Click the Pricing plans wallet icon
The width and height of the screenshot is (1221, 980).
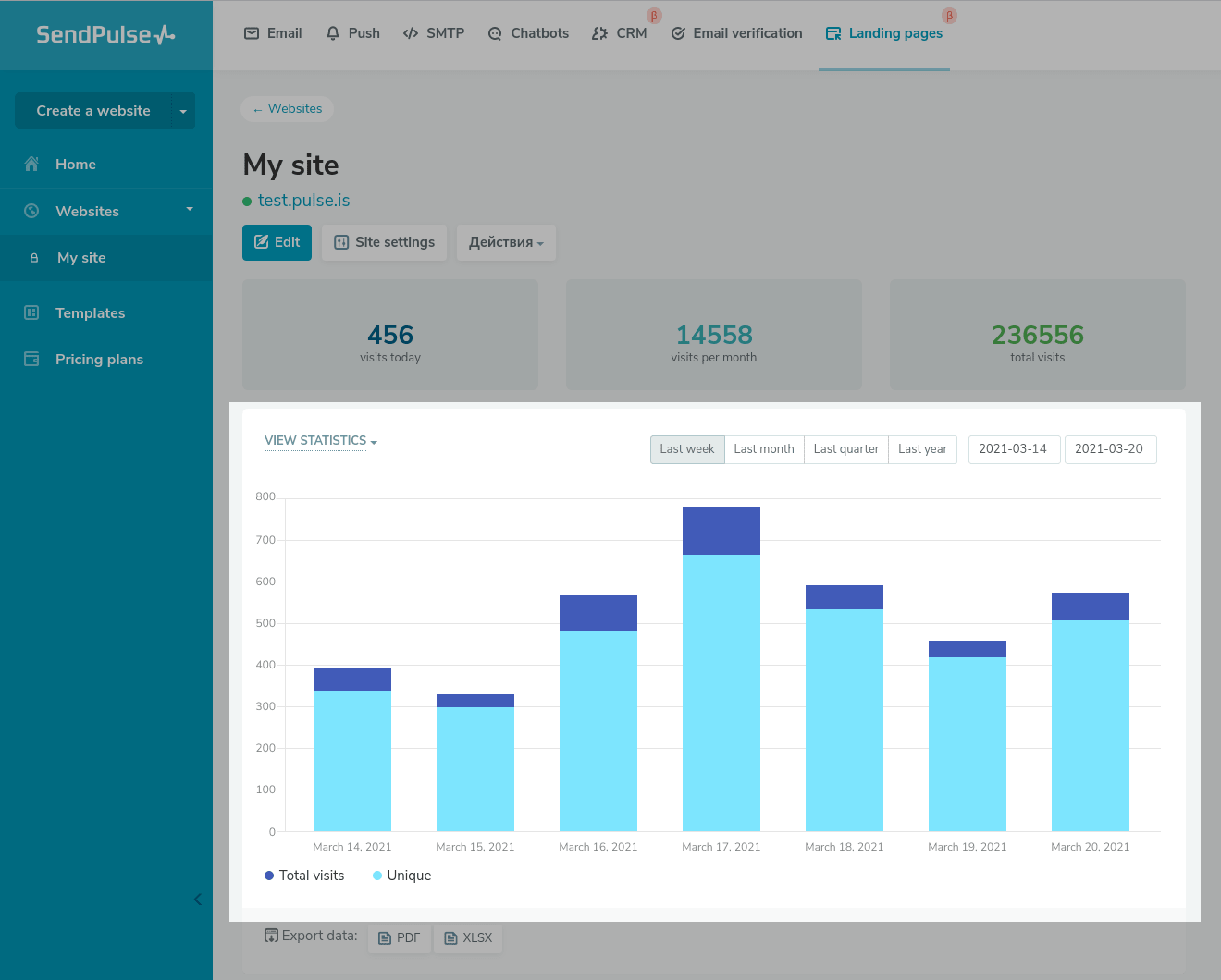31,359
